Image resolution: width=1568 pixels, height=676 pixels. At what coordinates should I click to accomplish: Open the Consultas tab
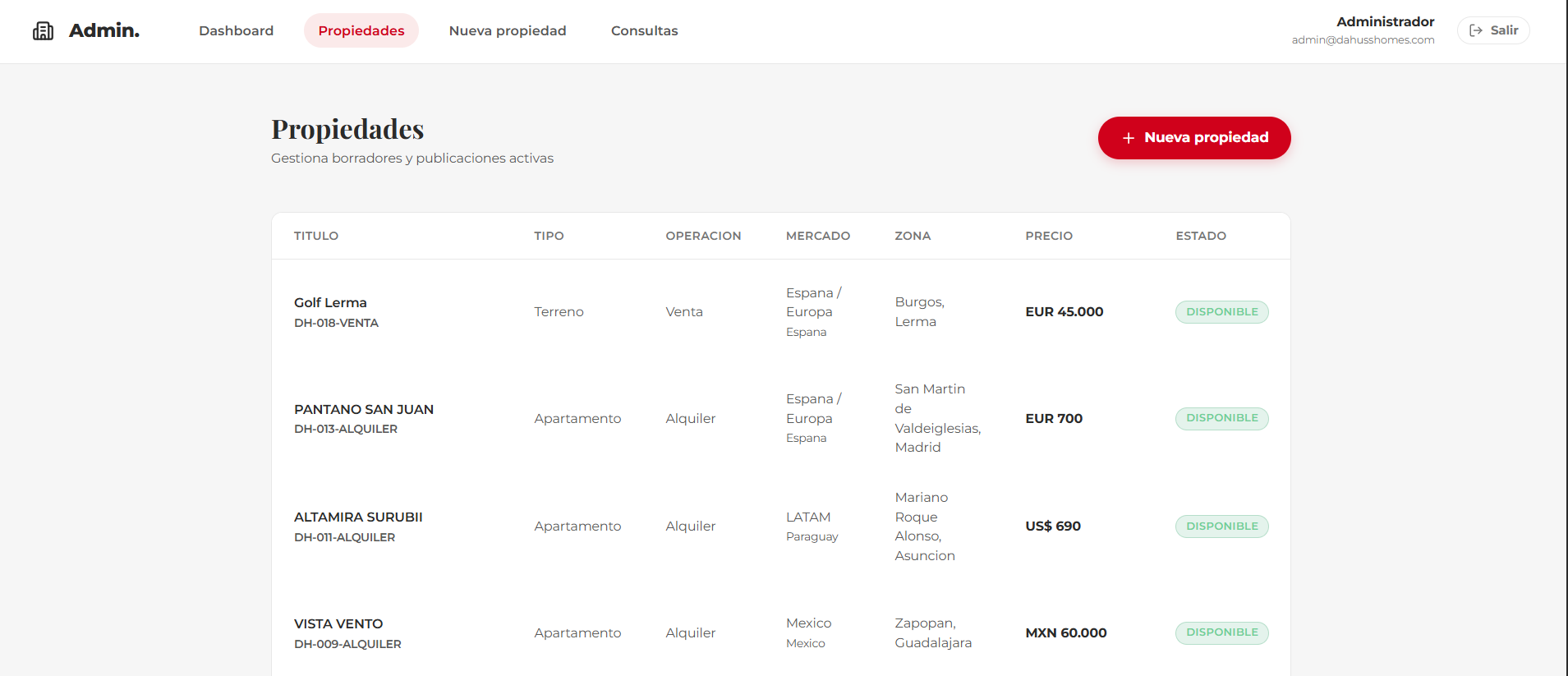645,30
